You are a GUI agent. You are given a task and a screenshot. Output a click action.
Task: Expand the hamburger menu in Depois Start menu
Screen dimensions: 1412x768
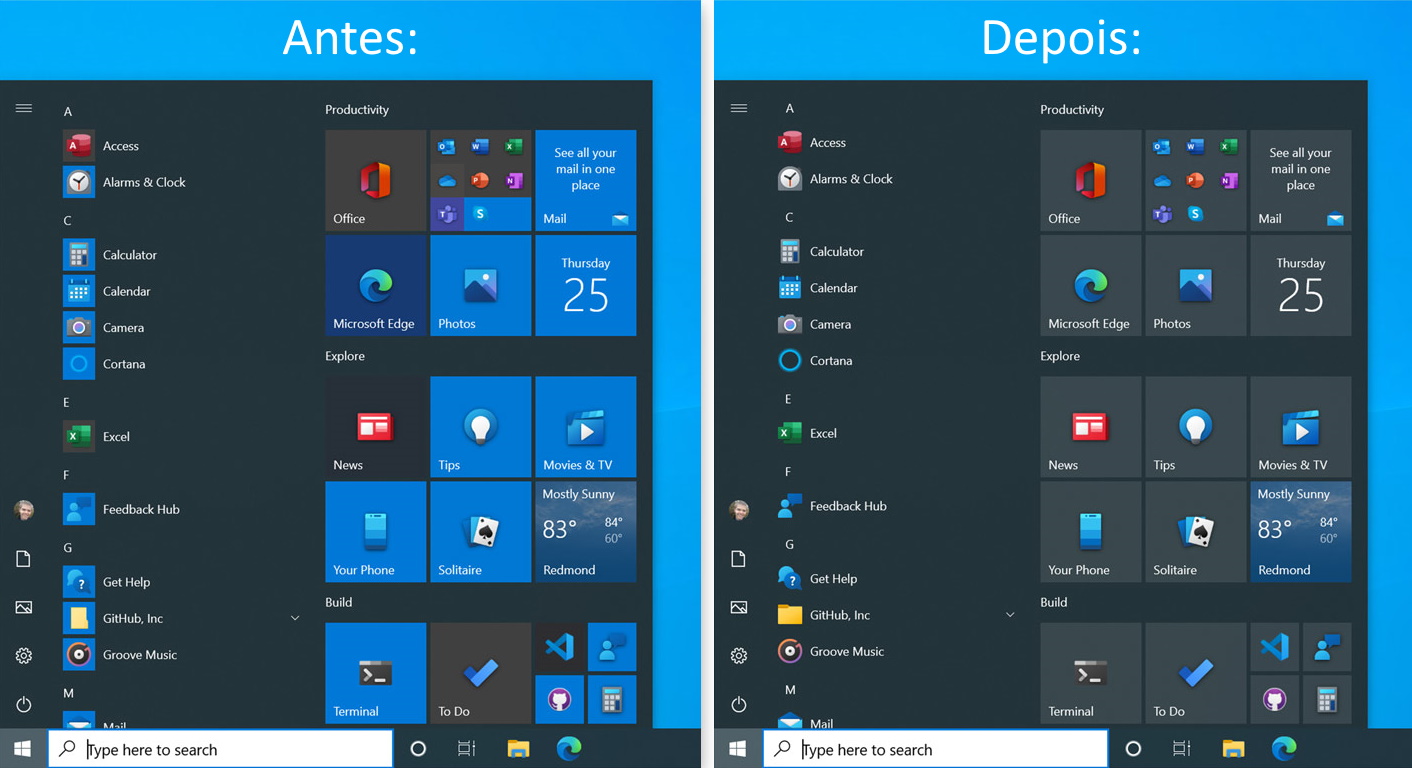(739, 108)
